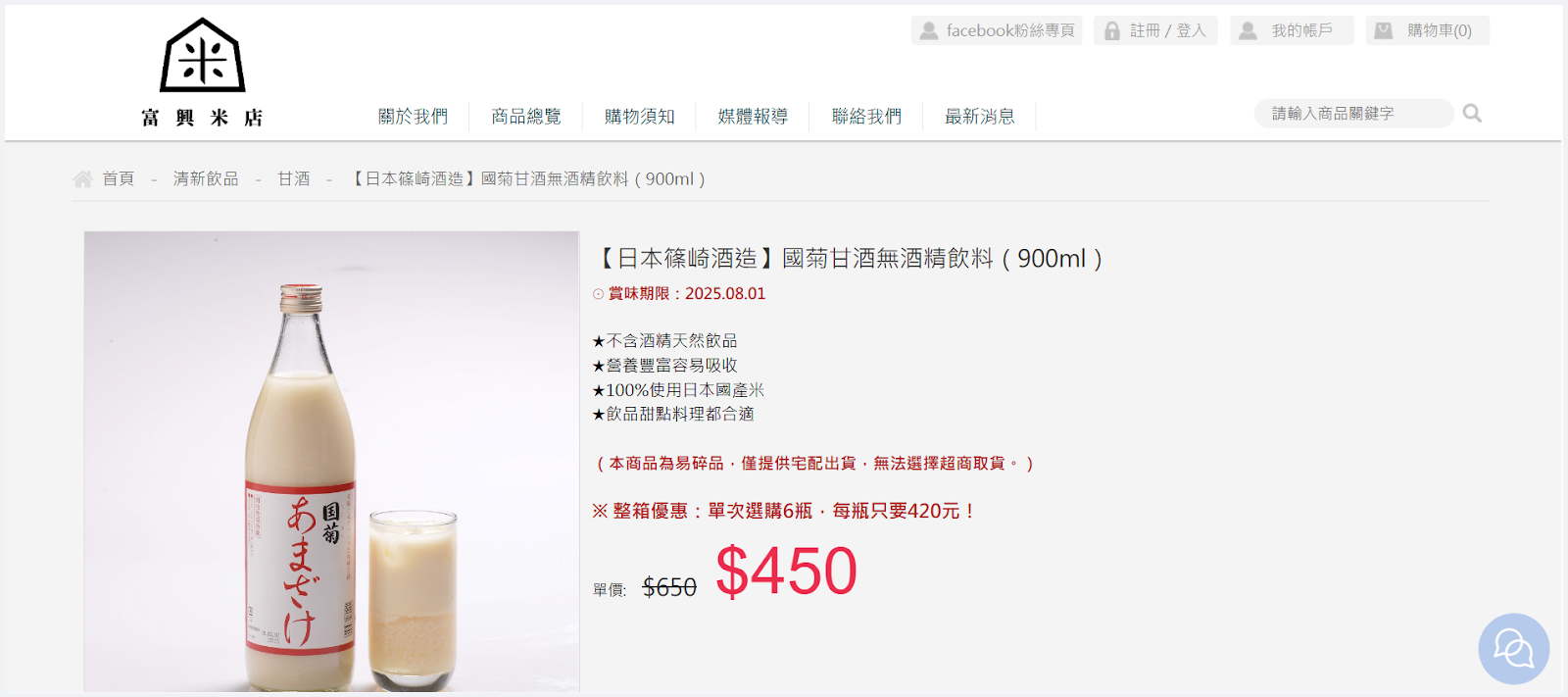Click the 我的帳戶 user icon
The width and height of the screenshot is (1568, 697).
[x=1248, y=31]
